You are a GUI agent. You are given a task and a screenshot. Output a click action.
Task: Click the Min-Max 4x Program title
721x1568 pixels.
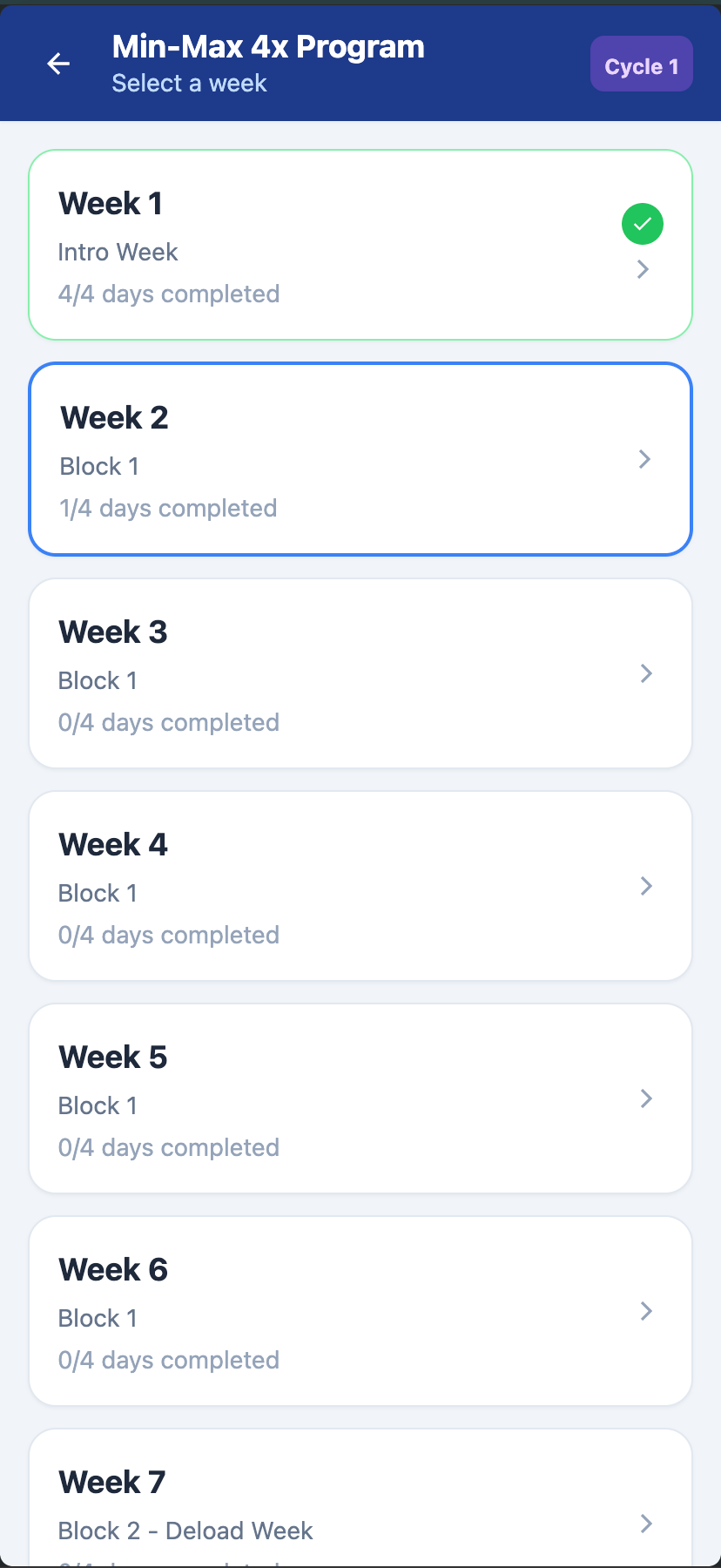point(267,45)
